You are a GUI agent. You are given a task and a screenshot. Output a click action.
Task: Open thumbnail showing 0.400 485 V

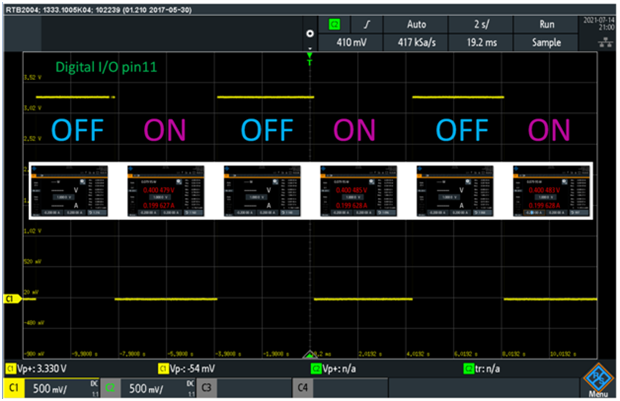[x=359, y=191]
